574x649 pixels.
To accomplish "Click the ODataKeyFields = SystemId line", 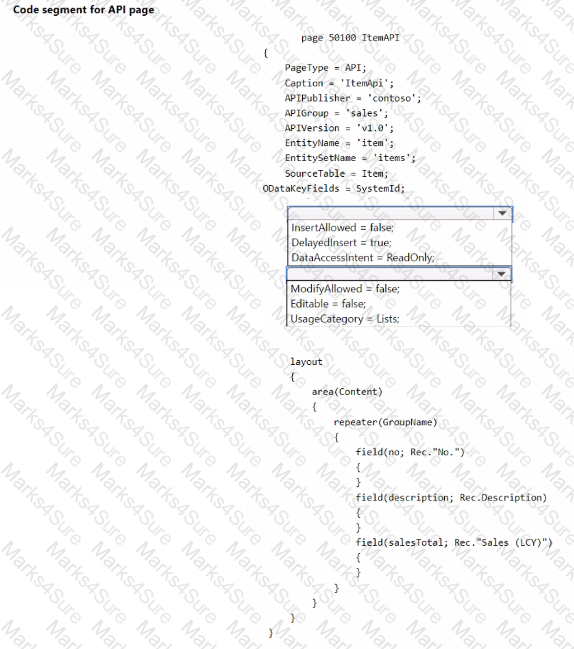I will (334, 188).
